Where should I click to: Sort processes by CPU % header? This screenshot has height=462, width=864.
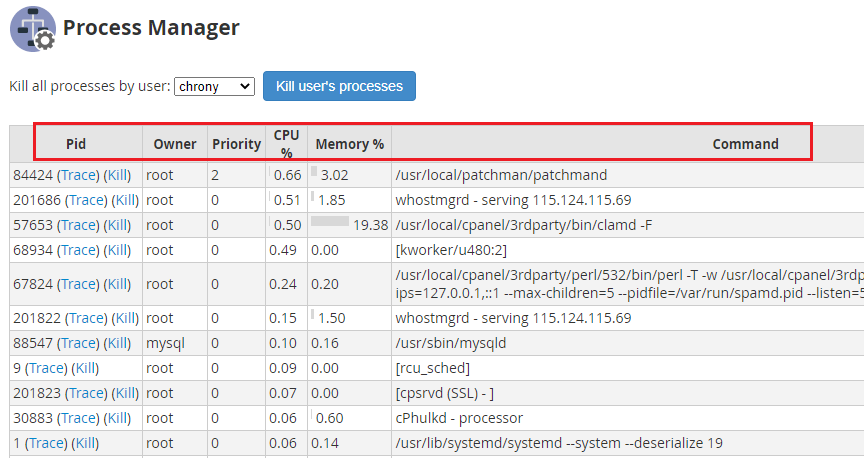(x=286, y=144)
